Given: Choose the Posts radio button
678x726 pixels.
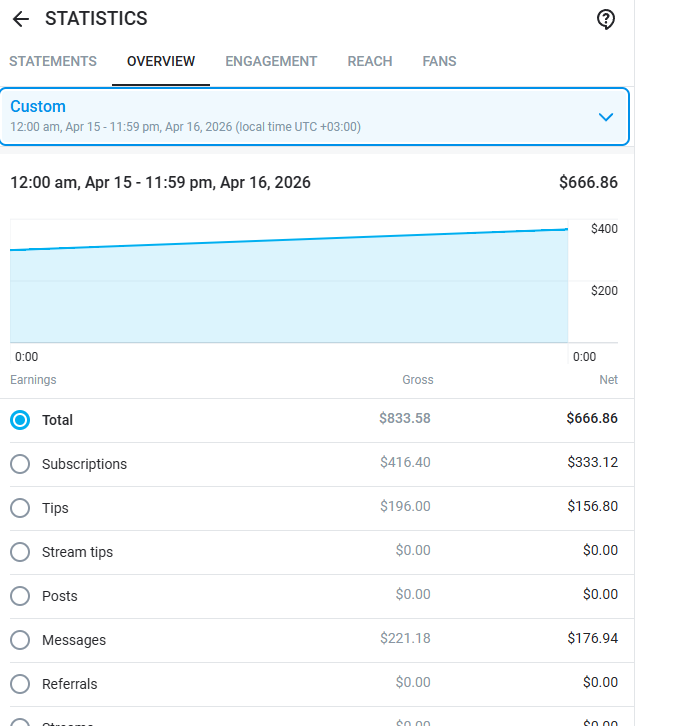Looking at the screenshot, I should click(20, 596).
